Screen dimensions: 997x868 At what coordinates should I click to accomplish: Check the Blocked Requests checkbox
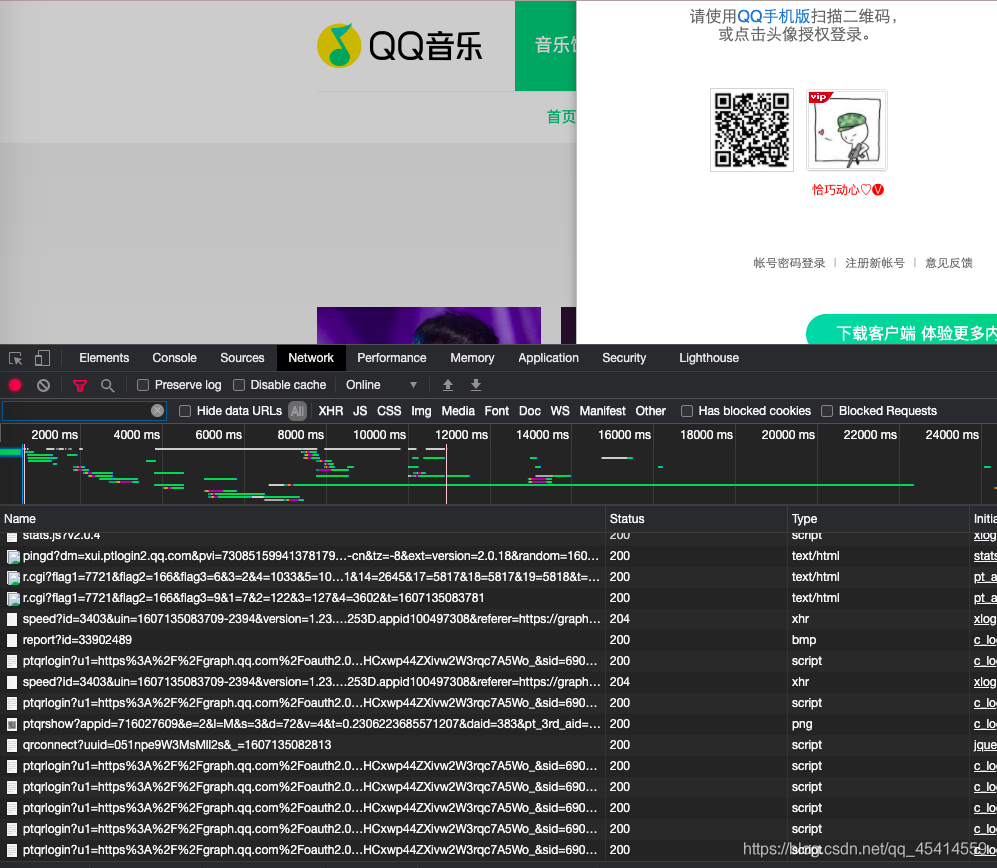point(827,411)
